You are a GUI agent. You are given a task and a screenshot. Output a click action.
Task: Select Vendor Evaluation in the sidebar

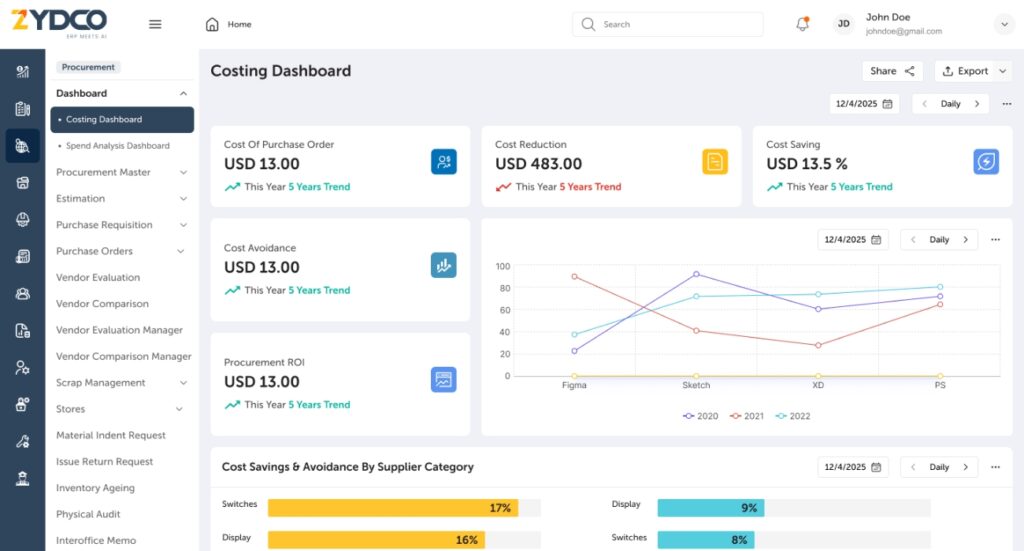point(98,278)
